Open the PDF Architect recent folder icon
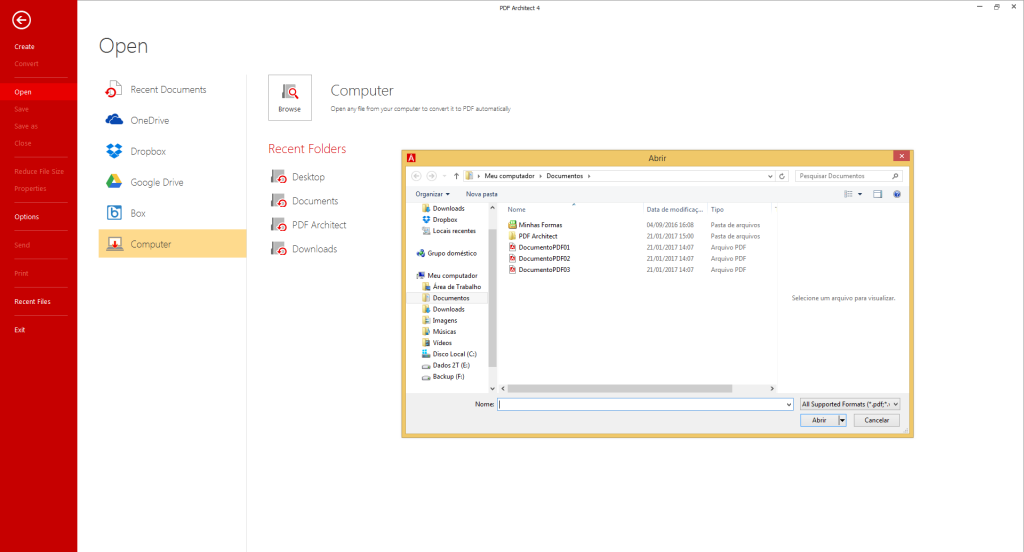This screenshot has width=1024, height=552. 279,225
